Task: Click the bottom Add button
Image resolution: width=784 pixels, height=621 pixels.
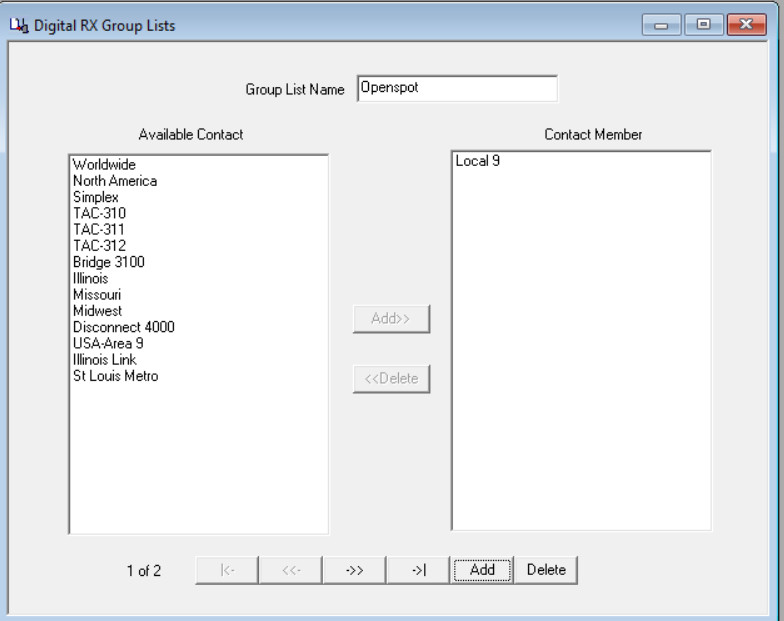Action: point(482,570)
